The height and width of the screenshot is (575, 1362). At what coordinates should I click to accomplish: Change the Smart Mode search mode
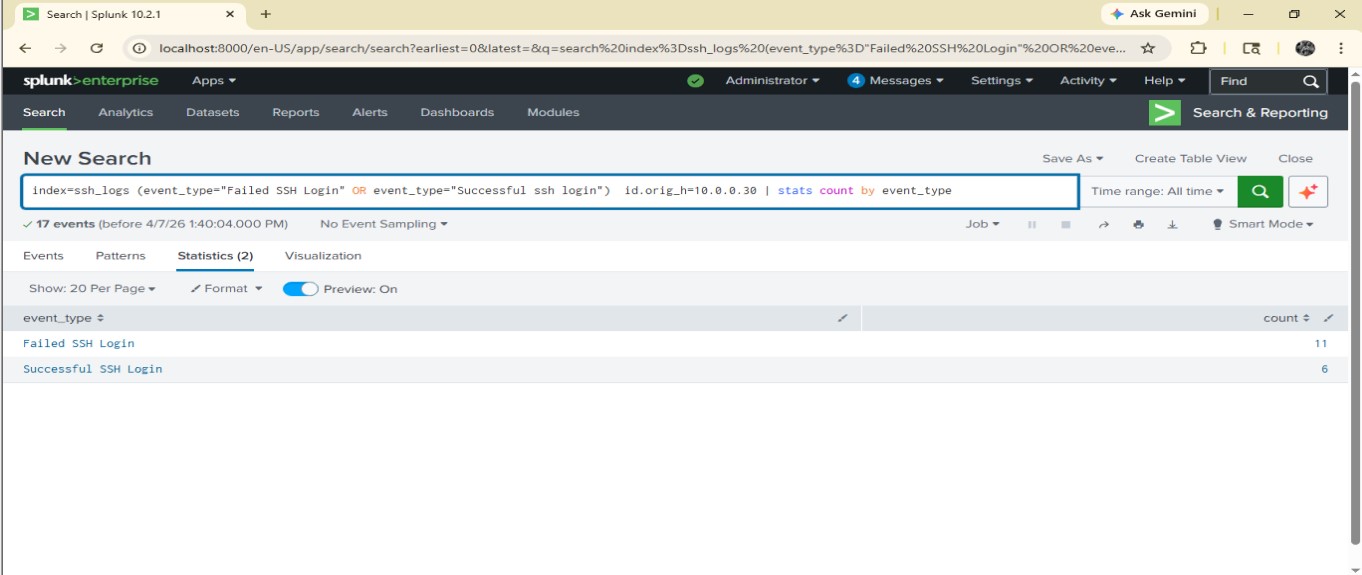[x=1263, y=225]
